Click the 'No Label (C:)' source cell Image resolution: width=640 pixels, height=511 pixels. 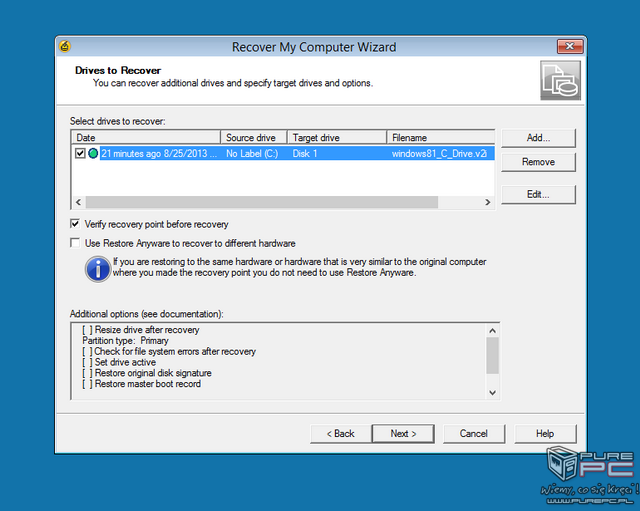tap(252, 153)
